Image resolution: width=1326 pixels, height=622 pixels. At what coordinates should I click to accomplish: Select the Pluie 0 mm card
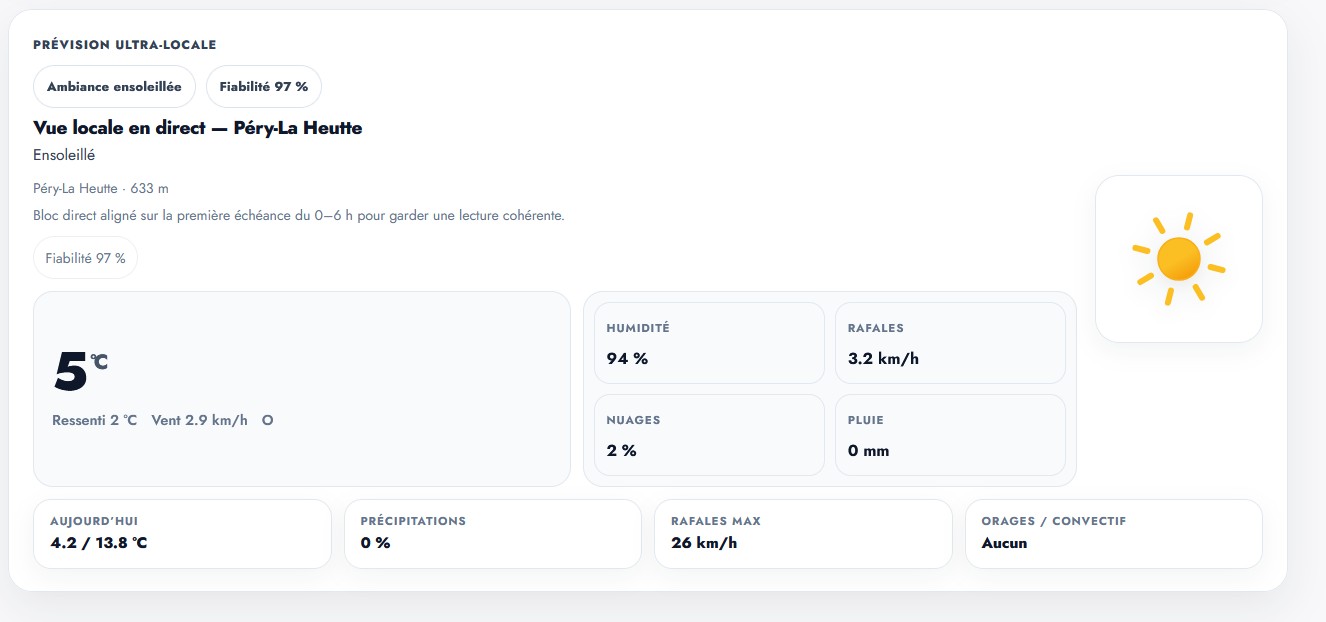(x=949, y=435)
